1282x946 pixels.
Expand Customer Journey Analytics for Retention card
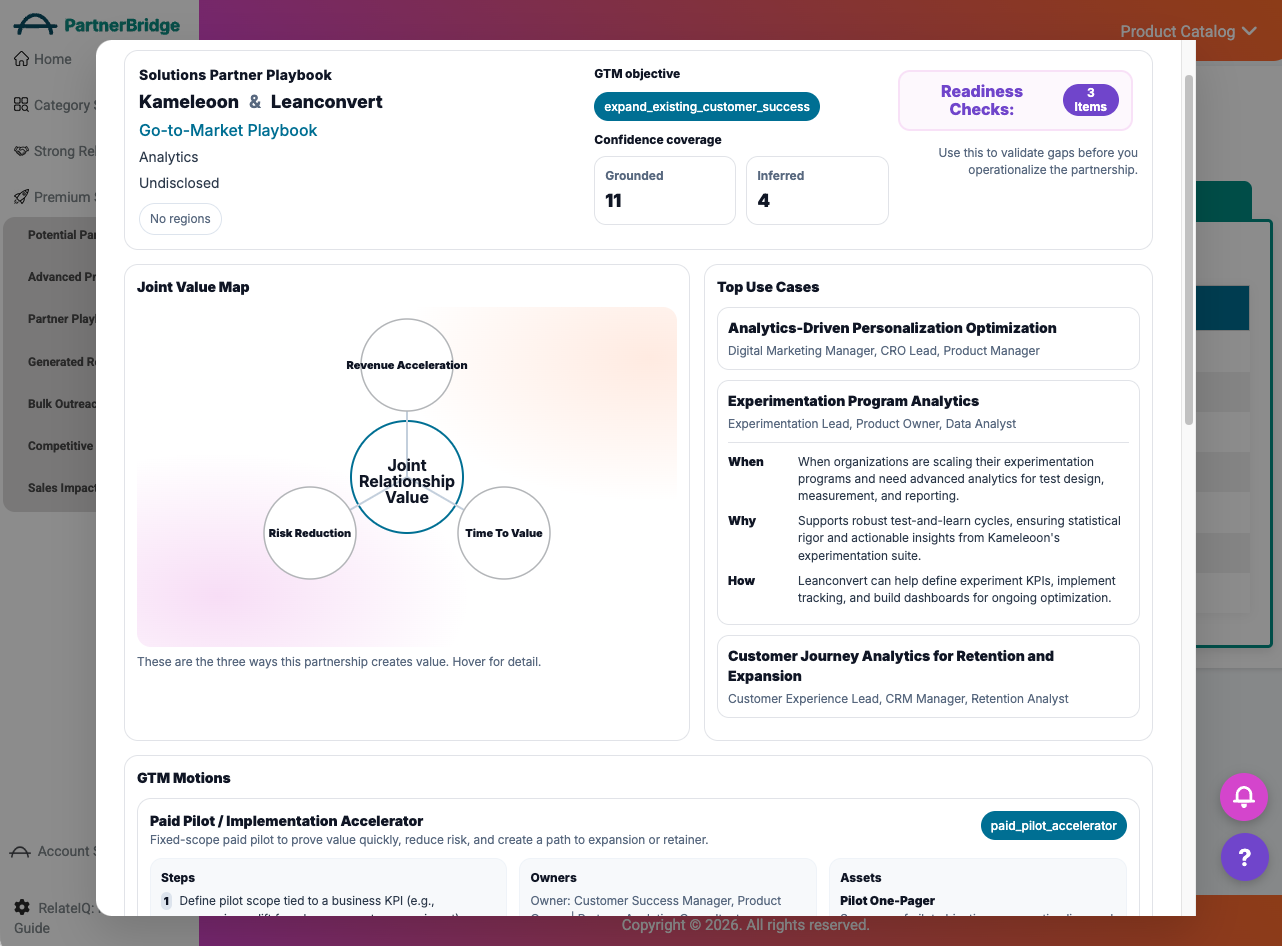[928, 676]
